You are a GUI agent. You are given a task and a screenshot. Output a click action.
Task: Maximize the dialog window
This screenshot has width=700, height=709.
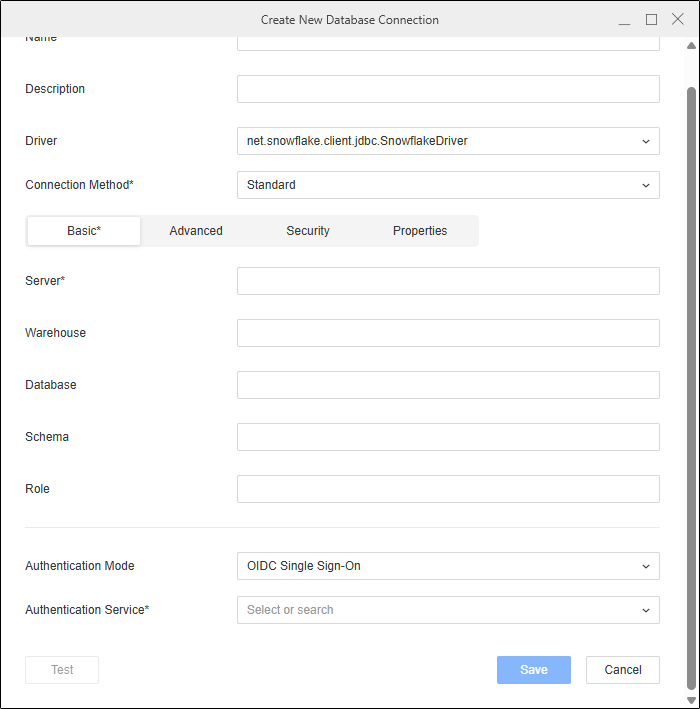(651, 19)
